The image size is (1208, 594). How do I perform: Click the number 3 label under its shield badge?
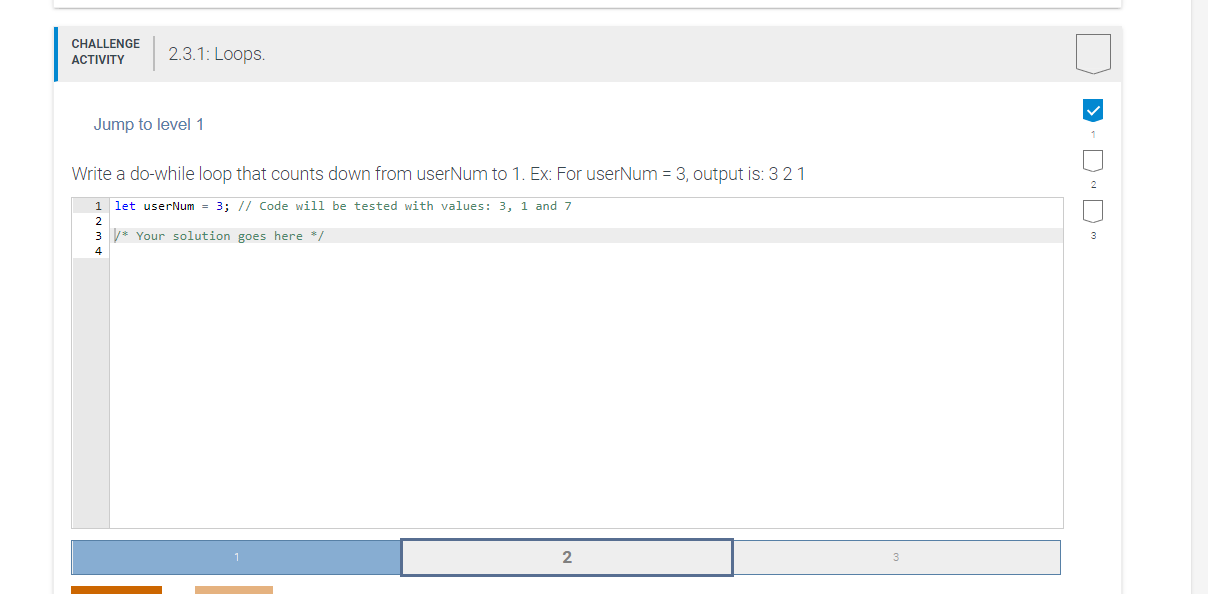(1093, 233)
